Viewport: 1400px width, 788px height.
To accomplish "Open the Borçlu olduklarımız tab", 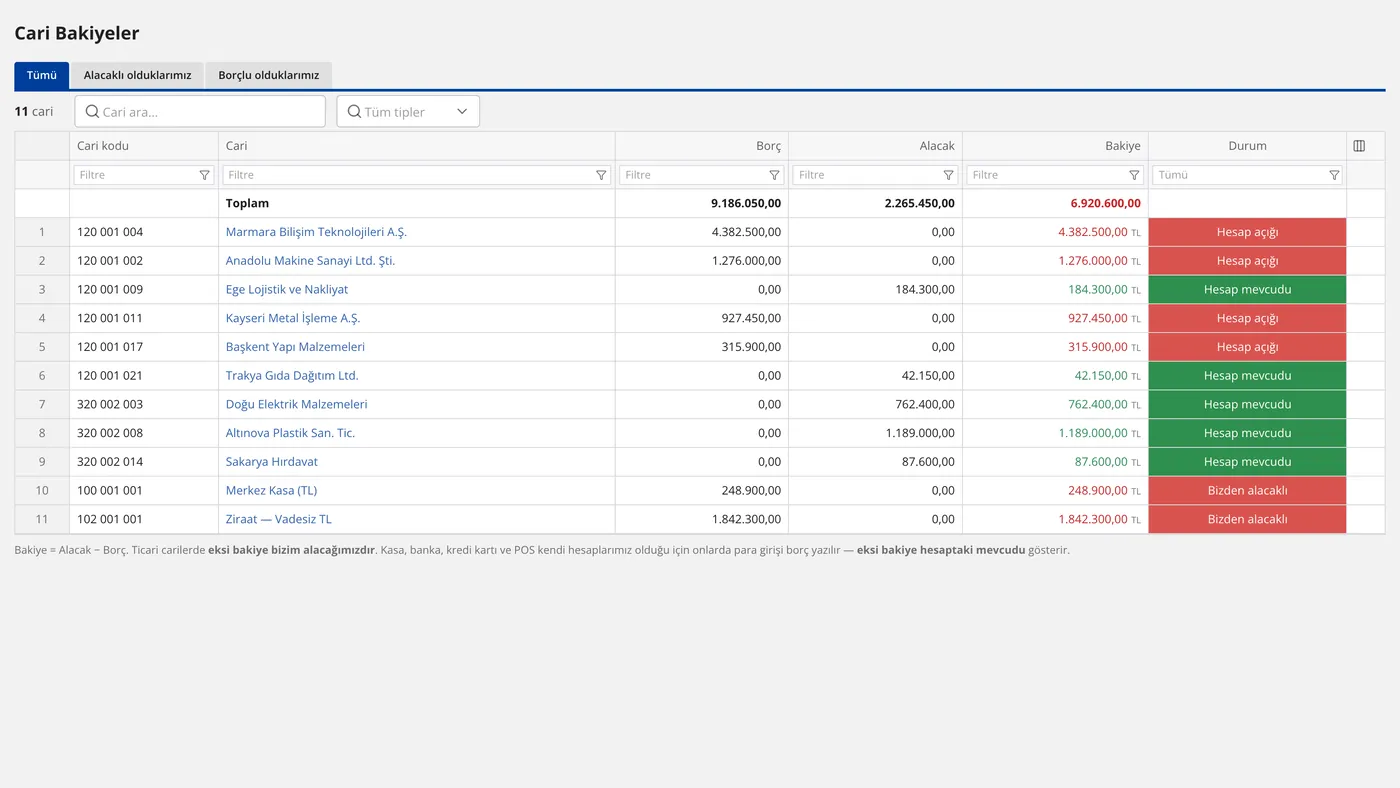I will (x=269, y=75).
